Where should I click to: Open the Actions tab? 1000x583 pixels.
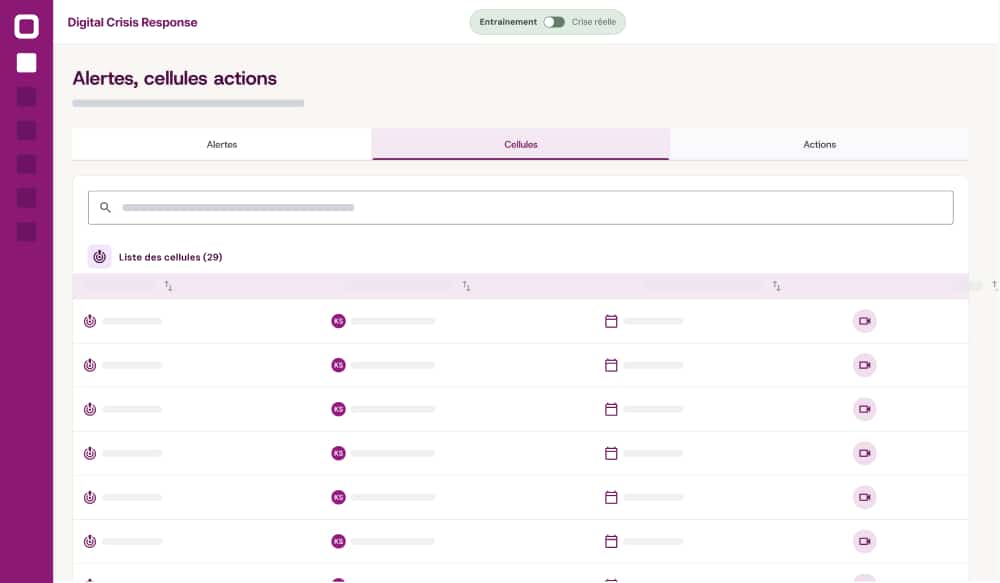point(819,144)
